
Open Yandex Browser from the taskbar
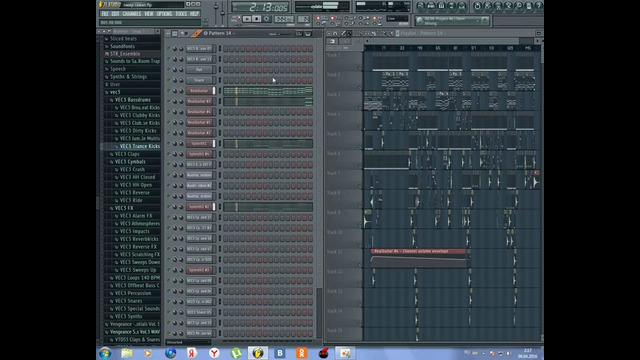pos(214,353)
